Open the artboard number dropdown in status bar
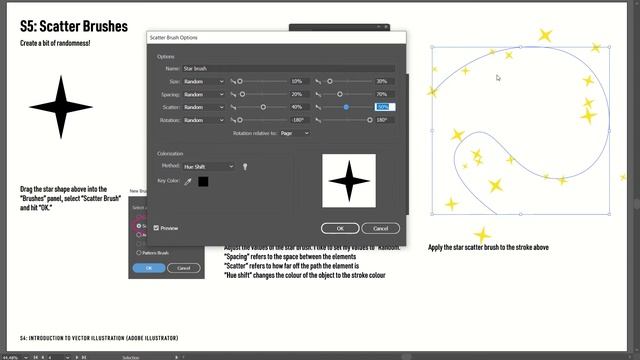Screen dimensions: 640x360 (67, 357)
